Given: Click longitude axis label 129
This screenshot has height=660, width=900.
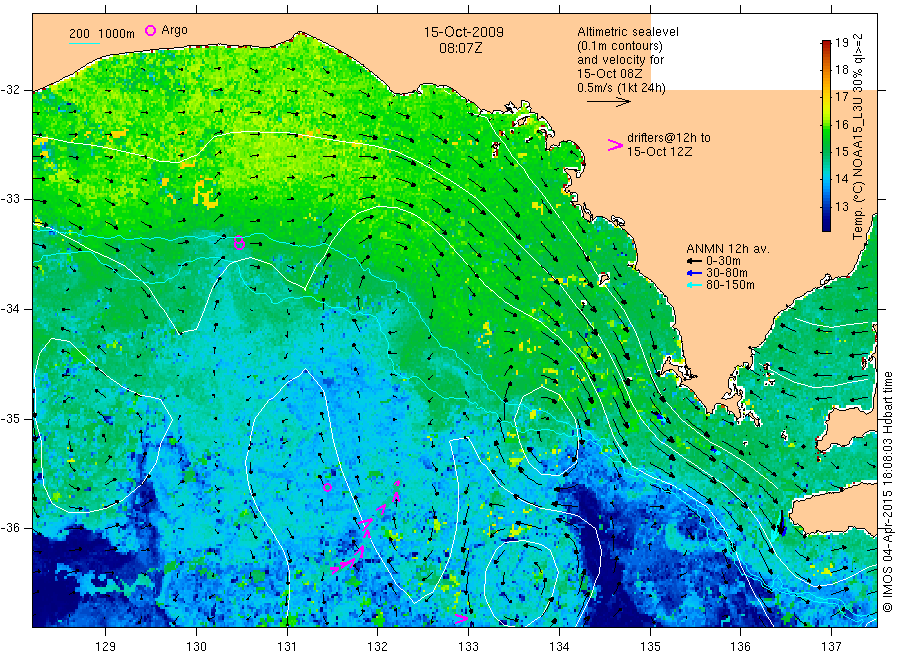Looking at the screenshot, I should [x=106, y=647].
